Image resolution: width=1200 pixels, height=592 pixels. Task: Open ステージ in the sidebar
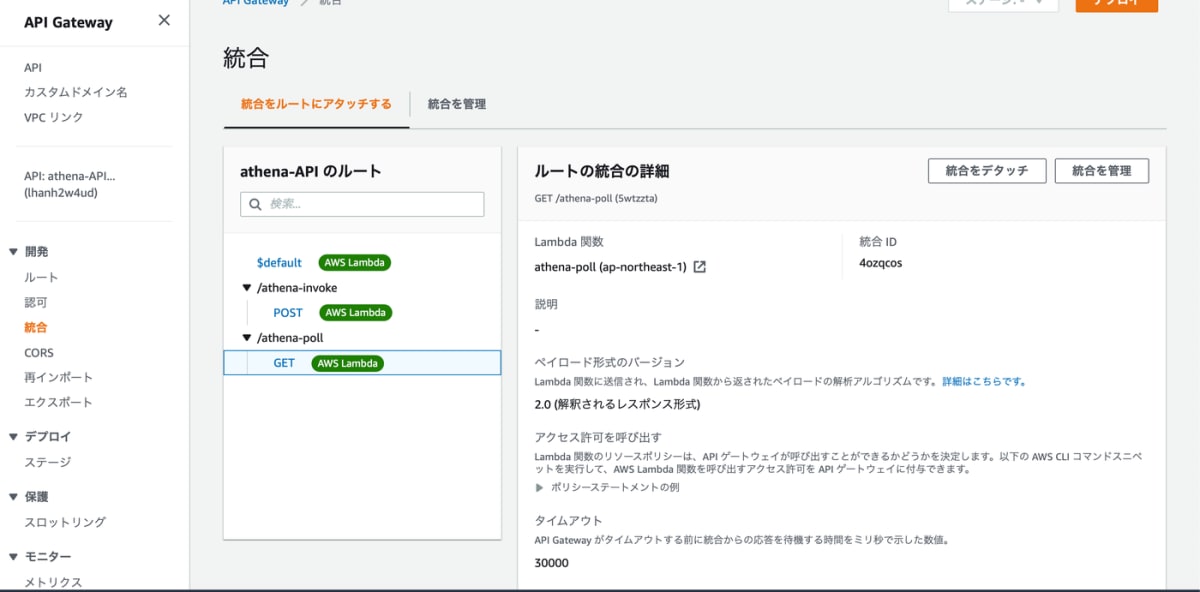(47, 462)
